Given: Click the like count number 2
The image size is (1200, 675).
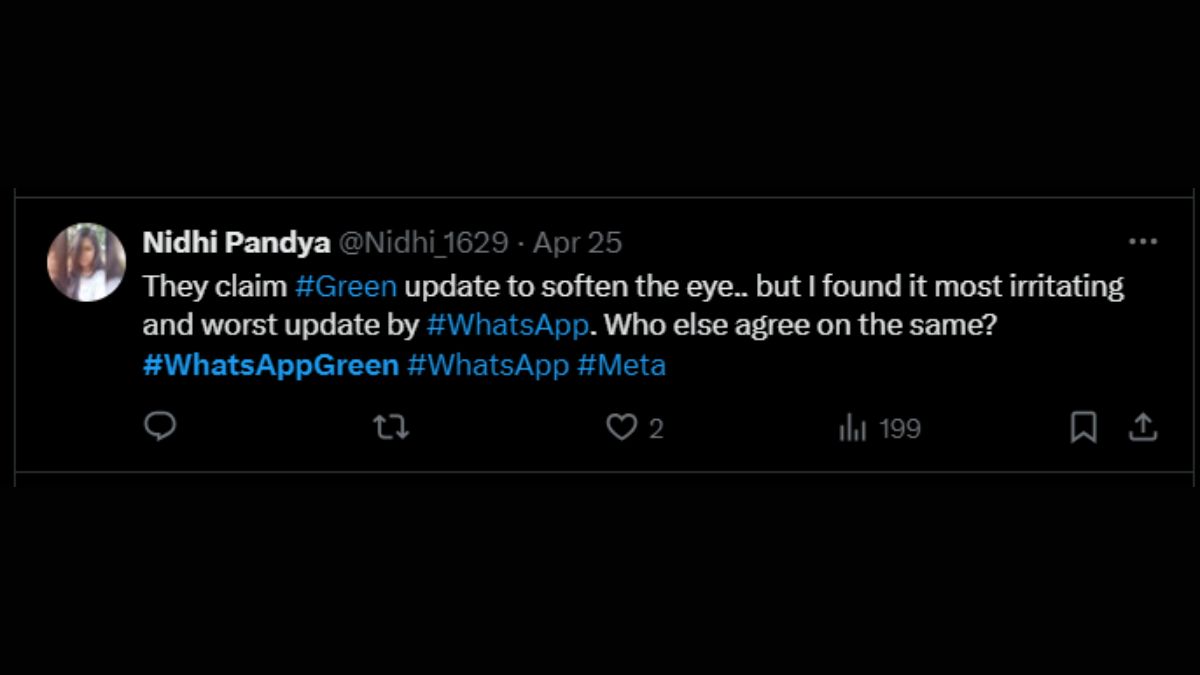Looking at the screenshot, I should tap(656, 429).
